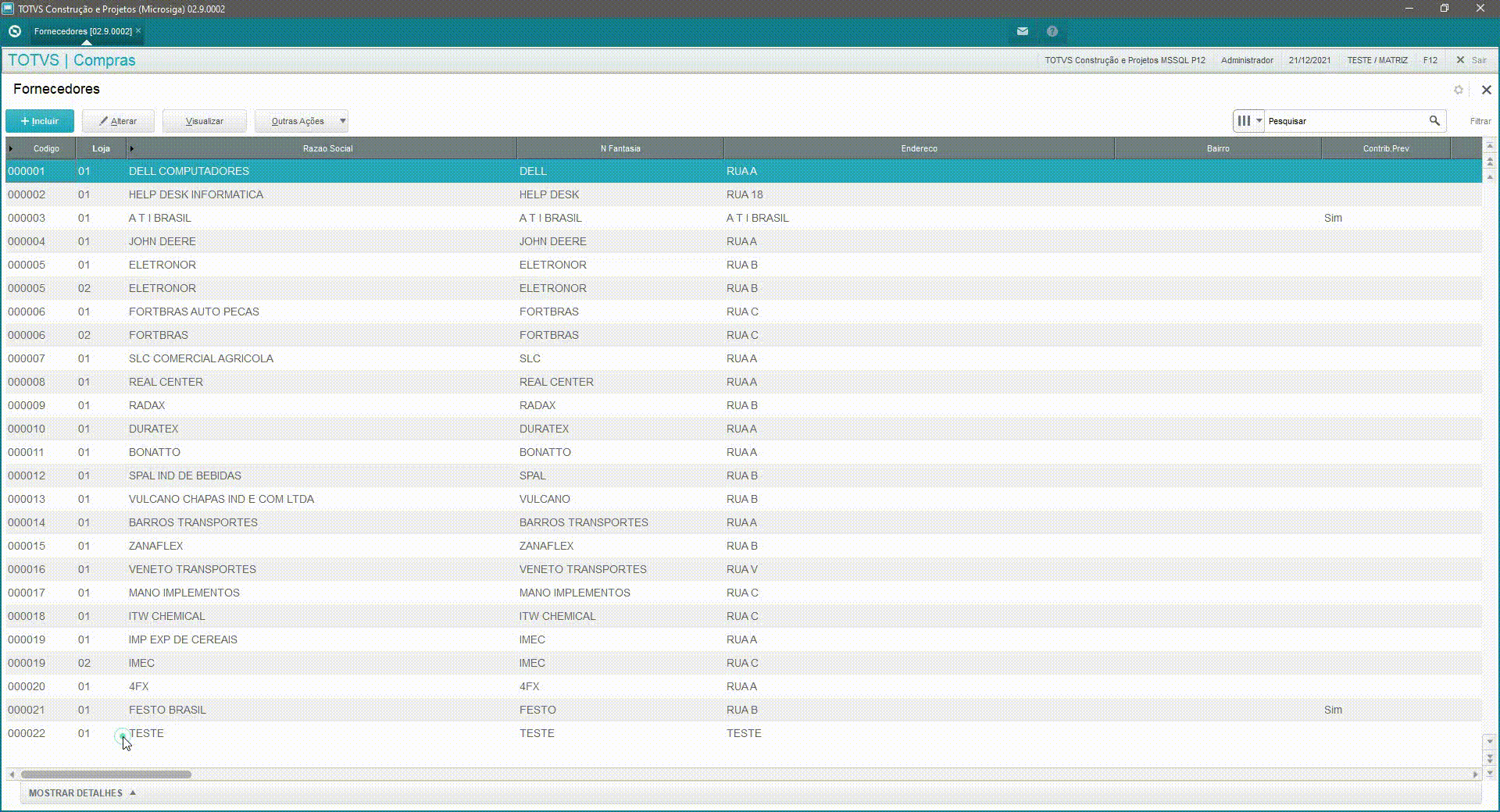Viewport: 1500px width, 812px height.
Task: Page up with the double-up arrow
Action: tap(1490, 162)
